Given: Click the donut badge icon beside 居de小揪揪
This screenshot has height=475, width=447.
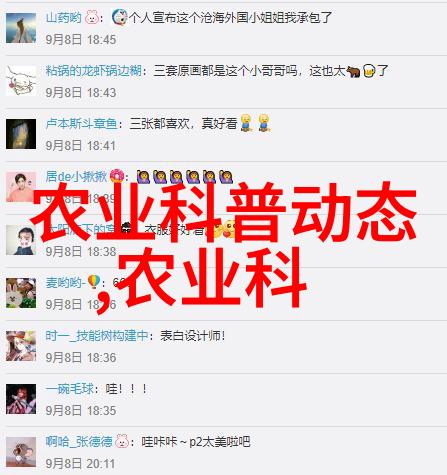Looking at the screenshot, I should pos(117,176).
